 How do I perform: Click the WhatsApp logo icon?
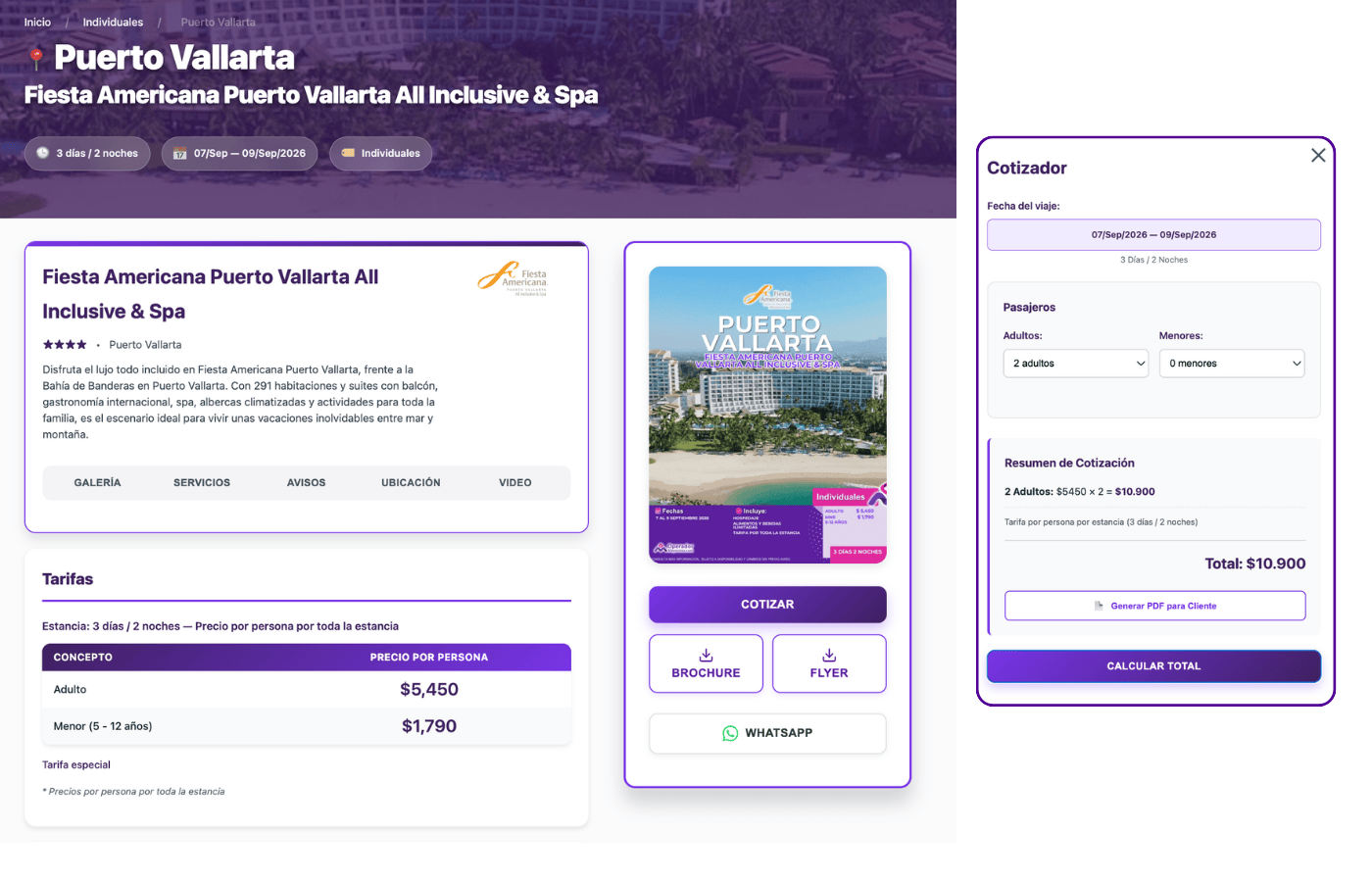click(x=730, y=733)
